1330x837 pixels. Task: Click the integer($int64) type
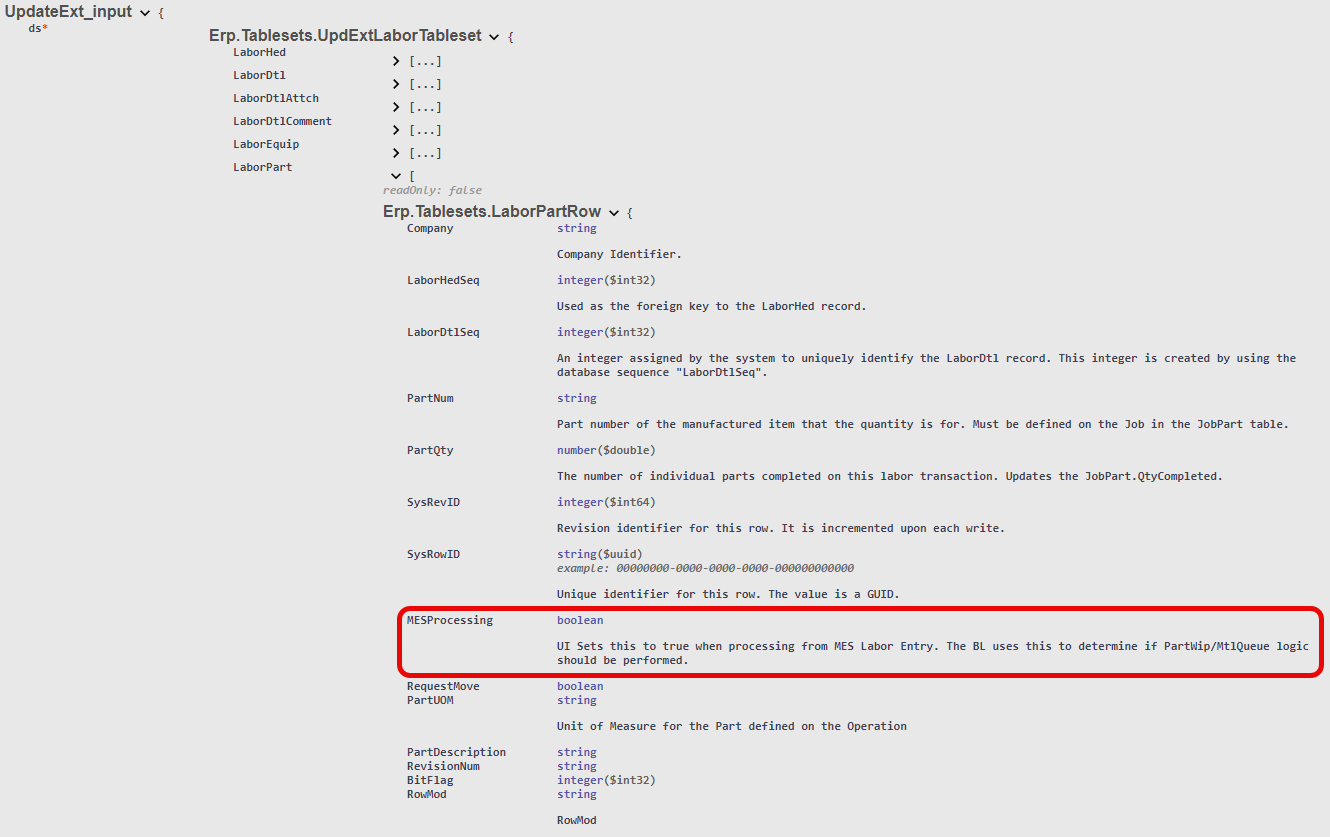coord(606,502)
